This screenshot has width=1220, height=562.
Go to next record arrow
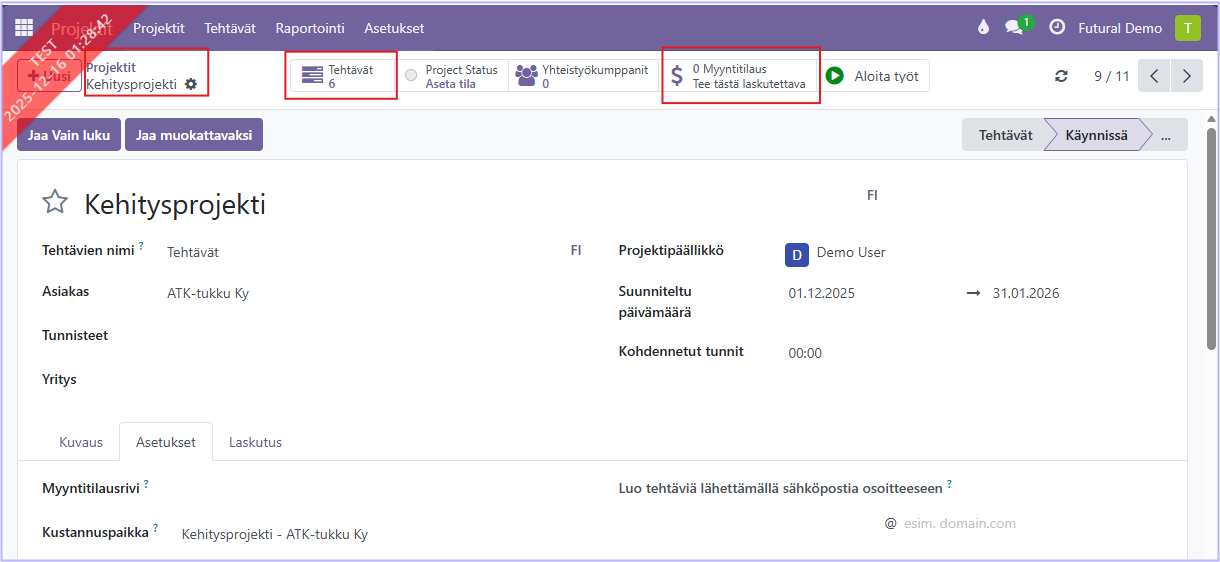point(1187,76)
